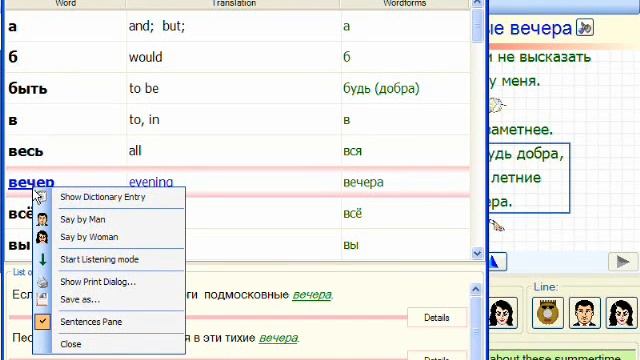Viewport: 640px width, 360px height.
Task: Select the word 'весь' in table
Action: tap(26, 151)
